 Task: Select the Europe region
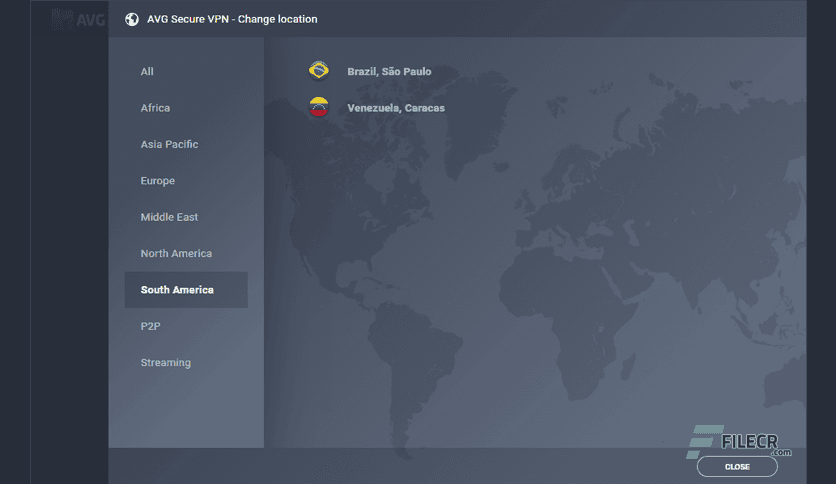(158, 181)
